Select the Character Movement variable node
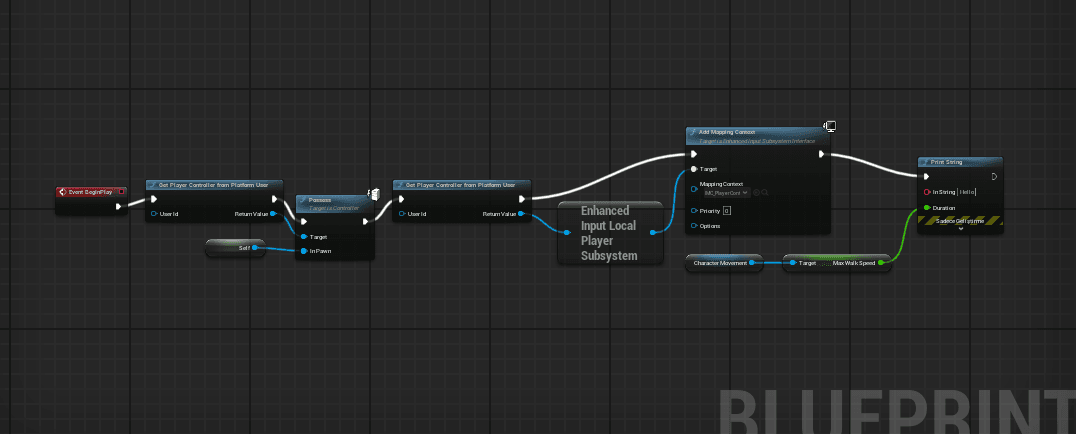Screen dimensions: 1076x434 (x=725, y=263)
